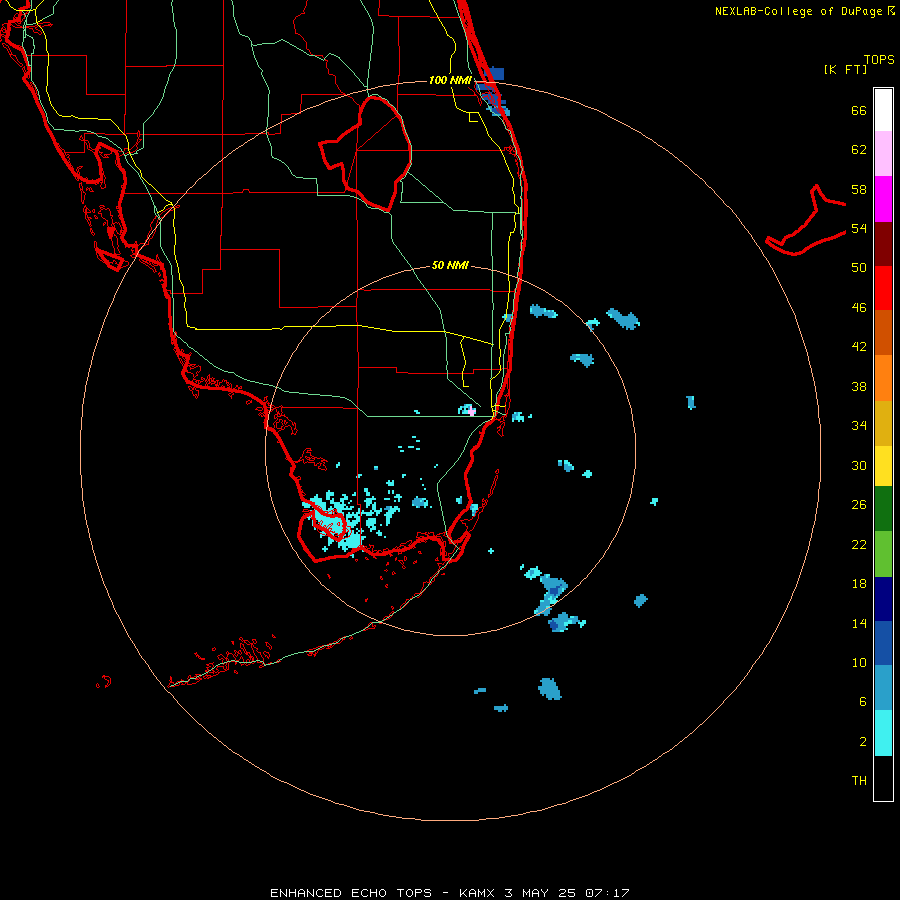This screenshot has width=900, height=900.
Task: Click the dark burnt-orange legend swatch
Action: click(883, 333)
